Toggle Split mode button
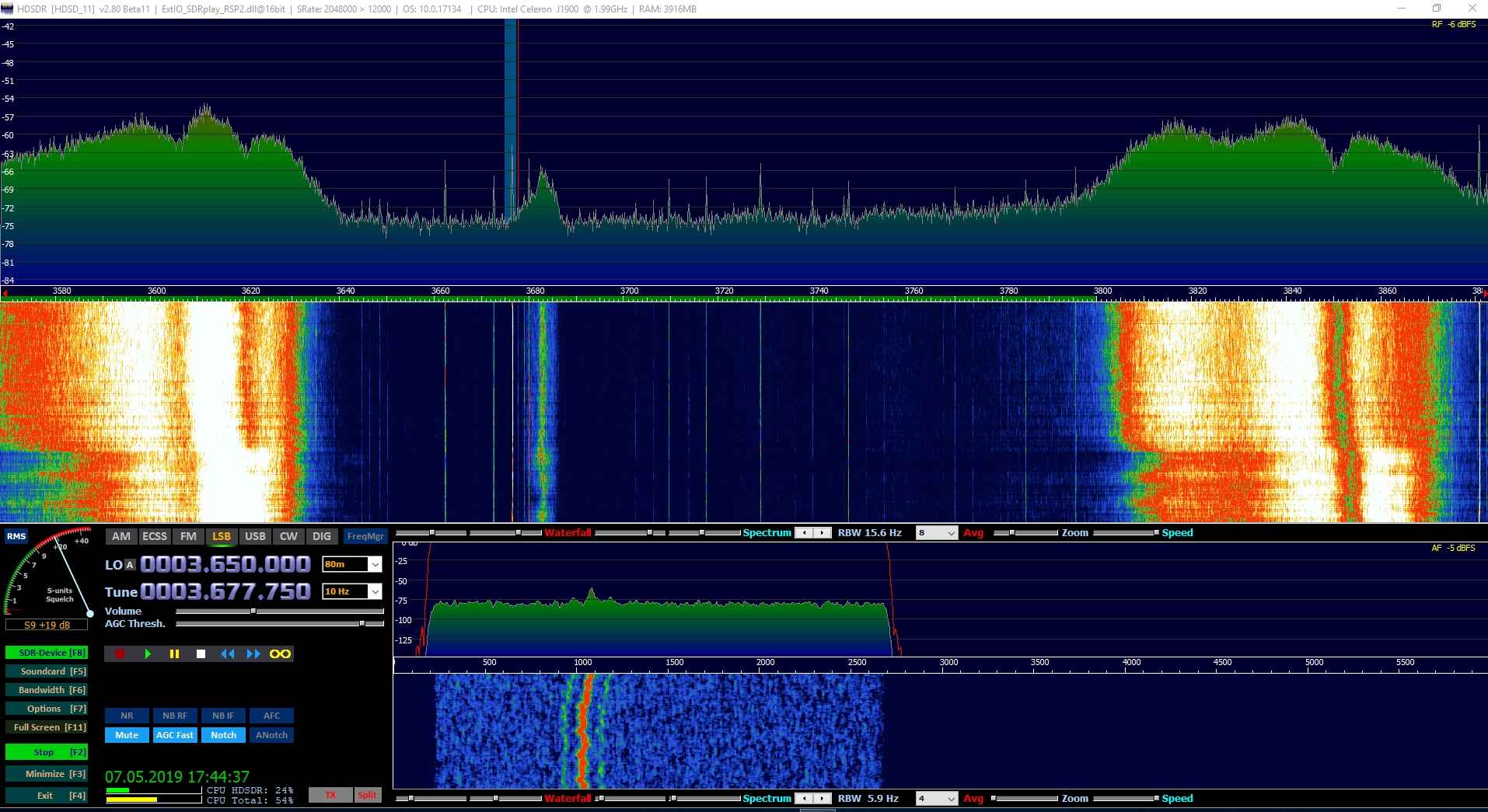Viewport: 1488px width, 812px height. click(368, 795)
